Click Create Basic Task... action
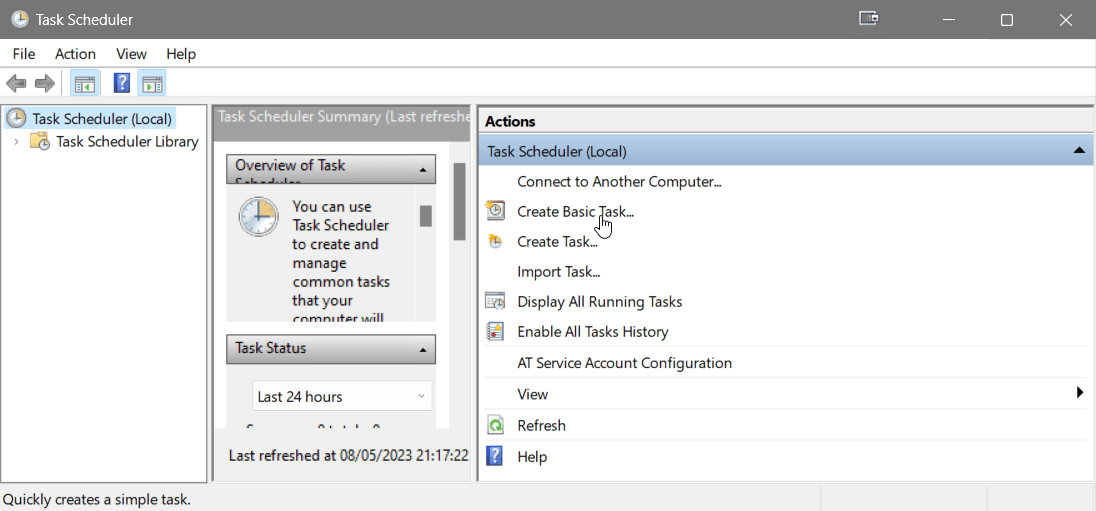Screen dimensions: 1096x511 pyautogui.click(x=575, y=211)
